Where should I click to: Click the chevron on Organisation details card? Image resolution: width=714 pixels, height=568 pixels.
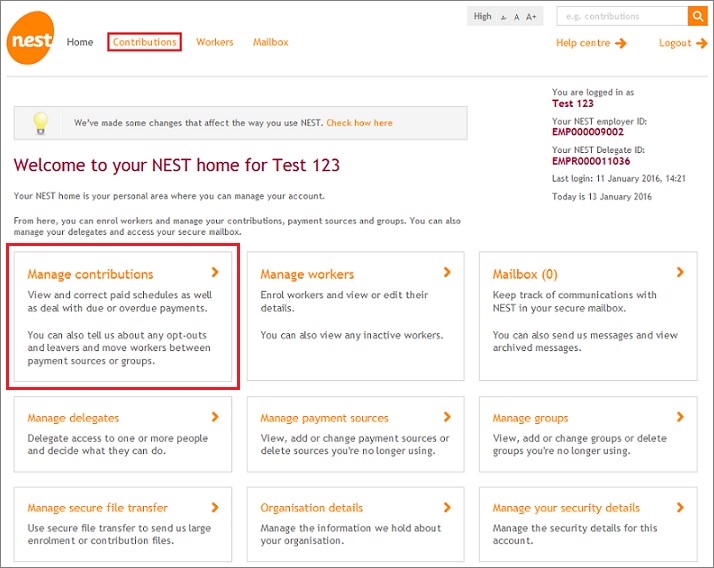(x=447, y=507)
